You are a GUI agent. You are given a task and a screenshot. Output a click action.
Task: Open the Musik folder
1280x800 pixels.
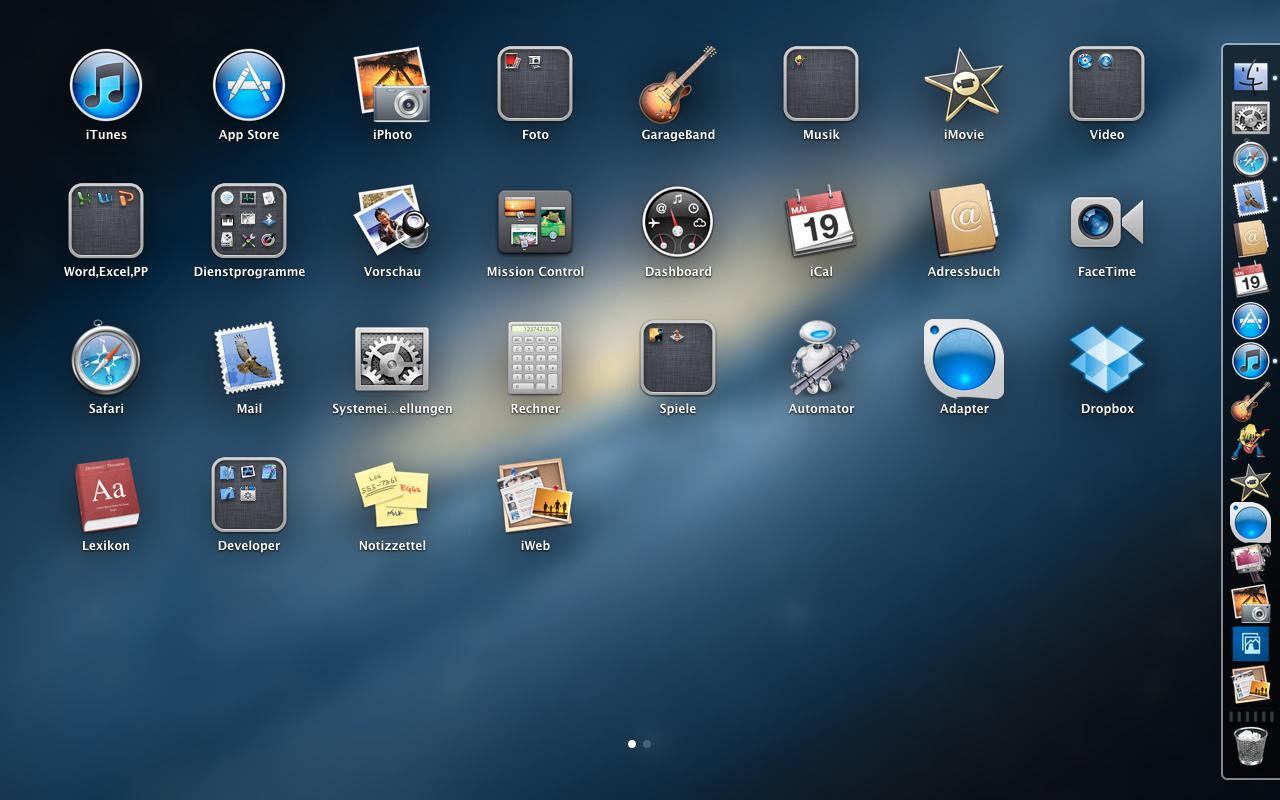(x=821, y=84)
